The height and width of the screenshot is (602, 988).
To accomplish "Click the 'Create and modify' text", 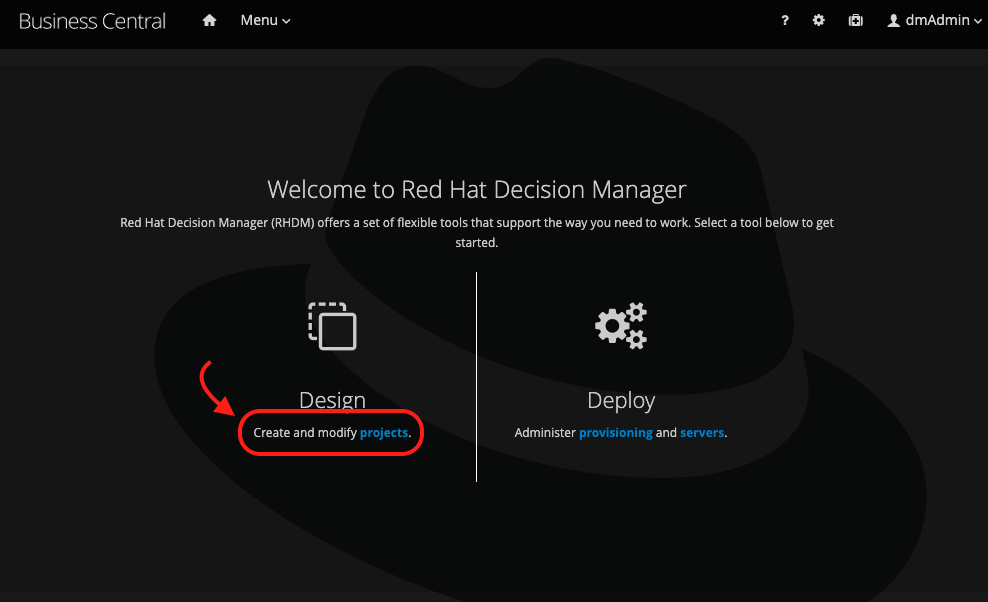I will (x=305, y=433).
